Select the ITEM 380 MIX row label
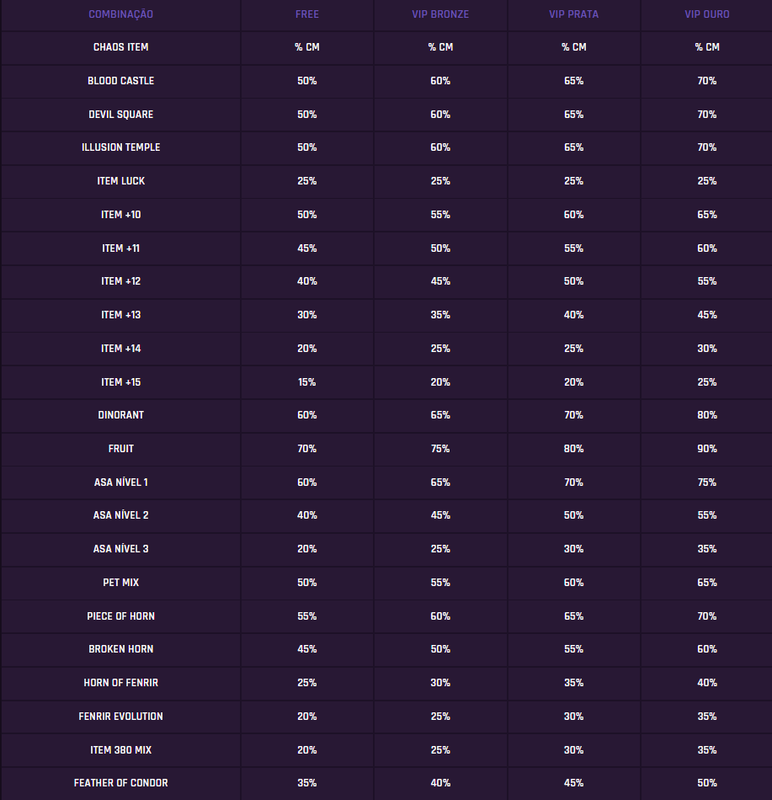772x800 pixels. coord(121,750)
